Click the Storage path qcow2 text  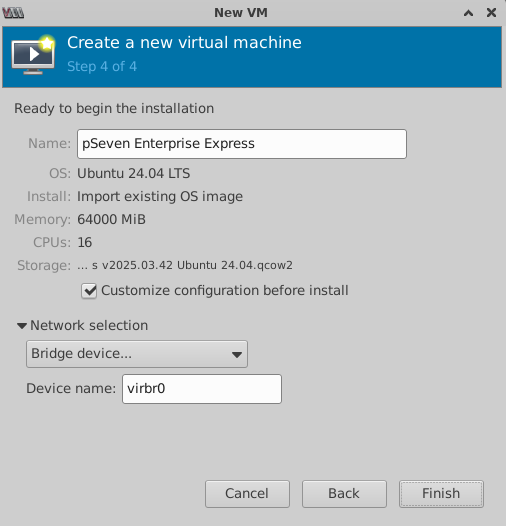[x=185, y=265]
